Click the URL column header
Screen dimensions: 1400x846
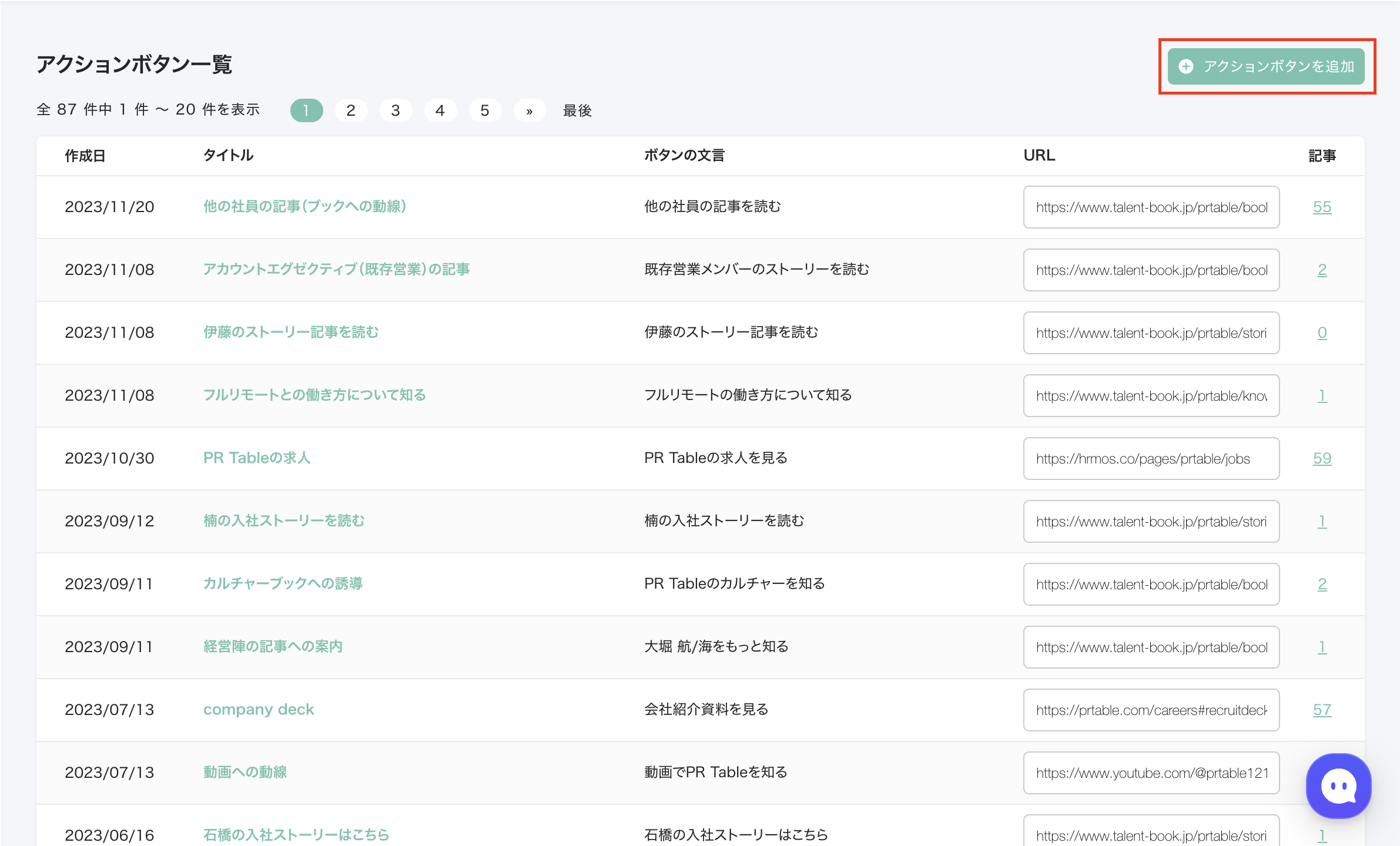pyautogui.click(x=1039, y=155)
